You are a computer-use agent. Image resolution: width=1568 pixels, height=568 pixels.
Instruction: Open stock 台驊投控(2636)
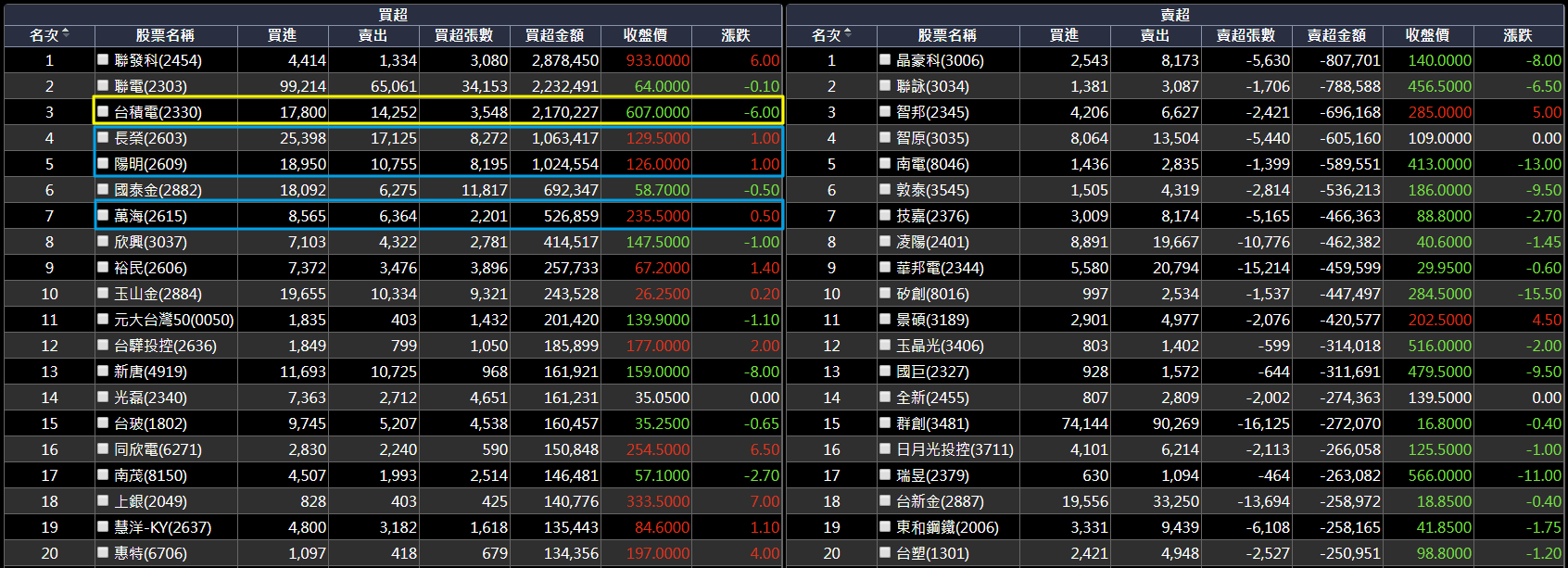[165, 346]
